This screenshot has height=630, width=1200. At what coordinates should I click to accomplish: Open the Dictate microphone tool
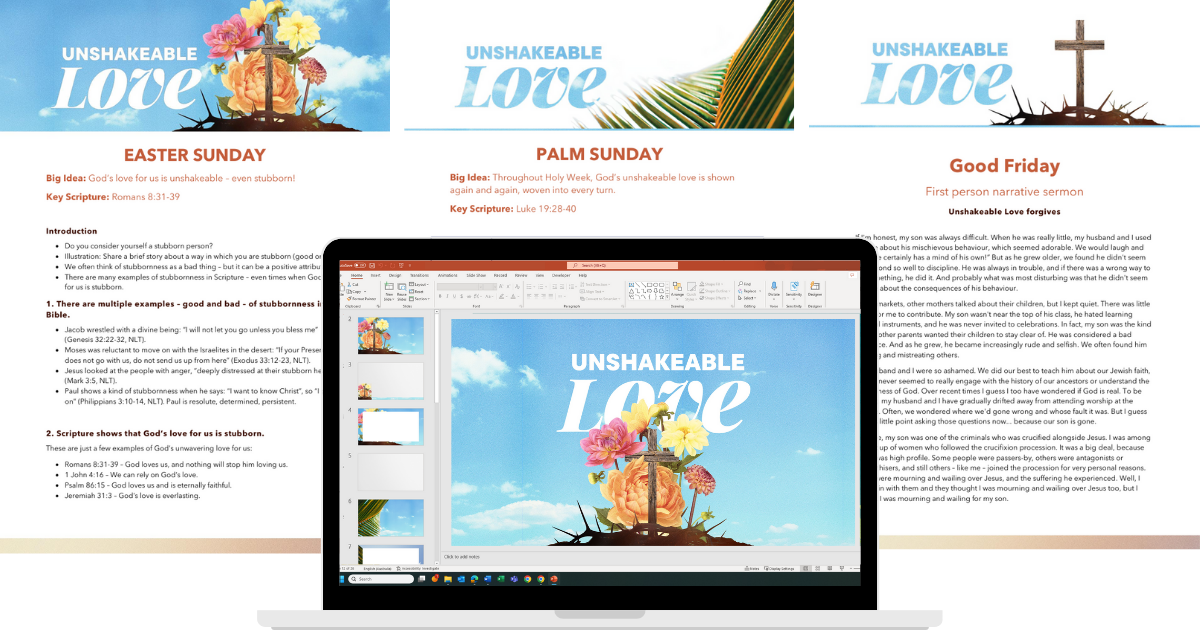point(773,289)
